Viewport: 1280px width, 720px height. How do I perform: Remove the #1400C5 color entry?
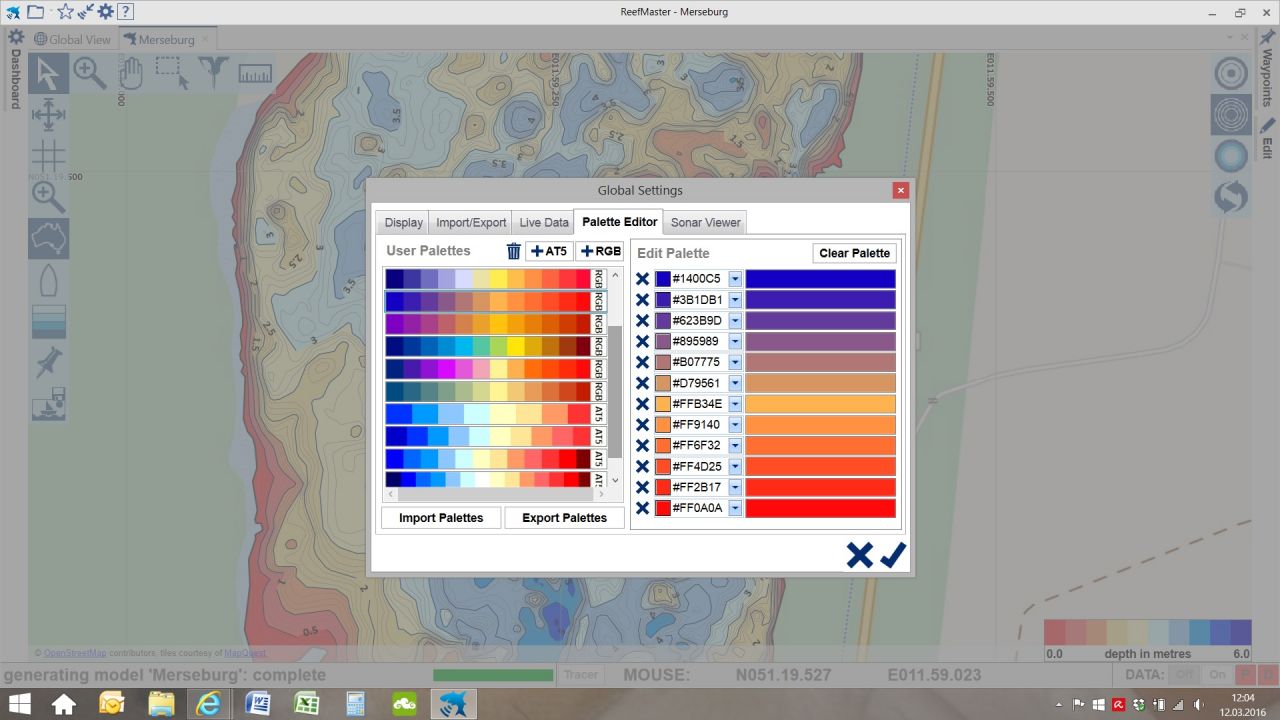643,279
